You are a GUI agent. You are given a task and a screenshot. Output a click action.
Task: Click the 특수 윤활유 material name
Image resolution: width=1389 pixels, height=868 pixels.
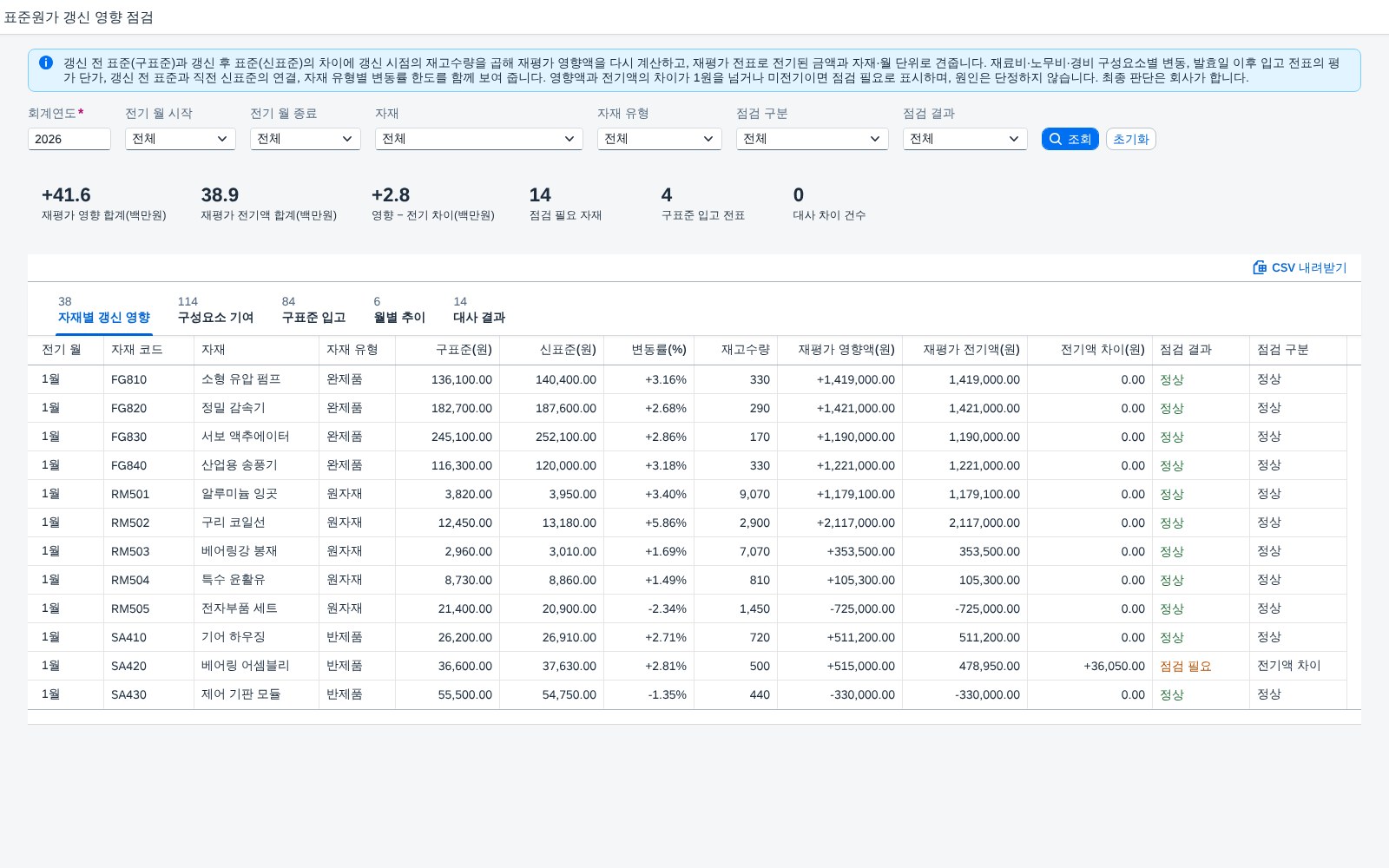(234, 580)
